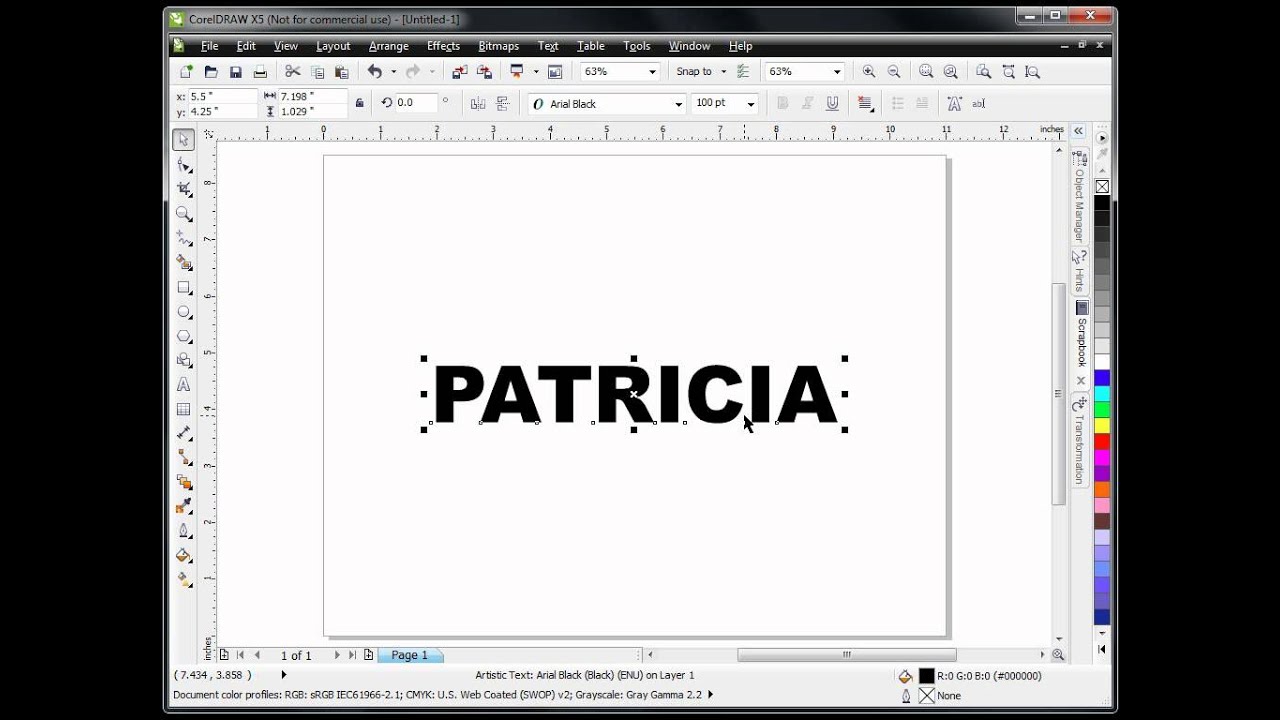Open the Arrange menu
This screenshot has width=1280, height=720.
(x=388, y=46)
